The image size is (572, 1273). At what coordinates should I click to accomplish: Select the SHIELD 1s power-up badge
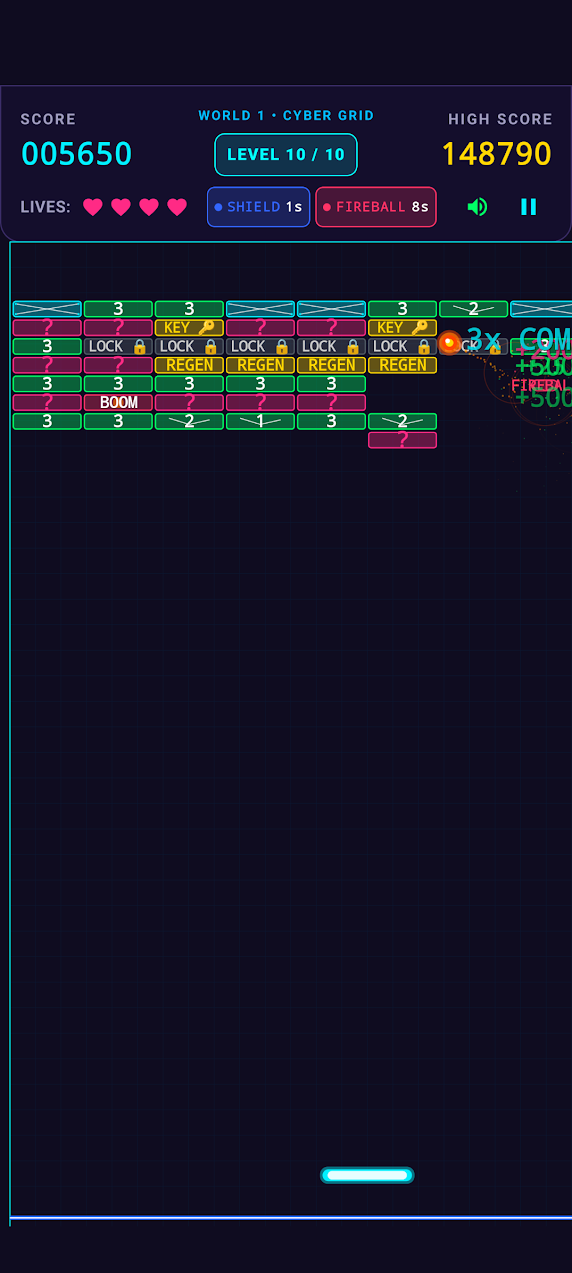258,207
